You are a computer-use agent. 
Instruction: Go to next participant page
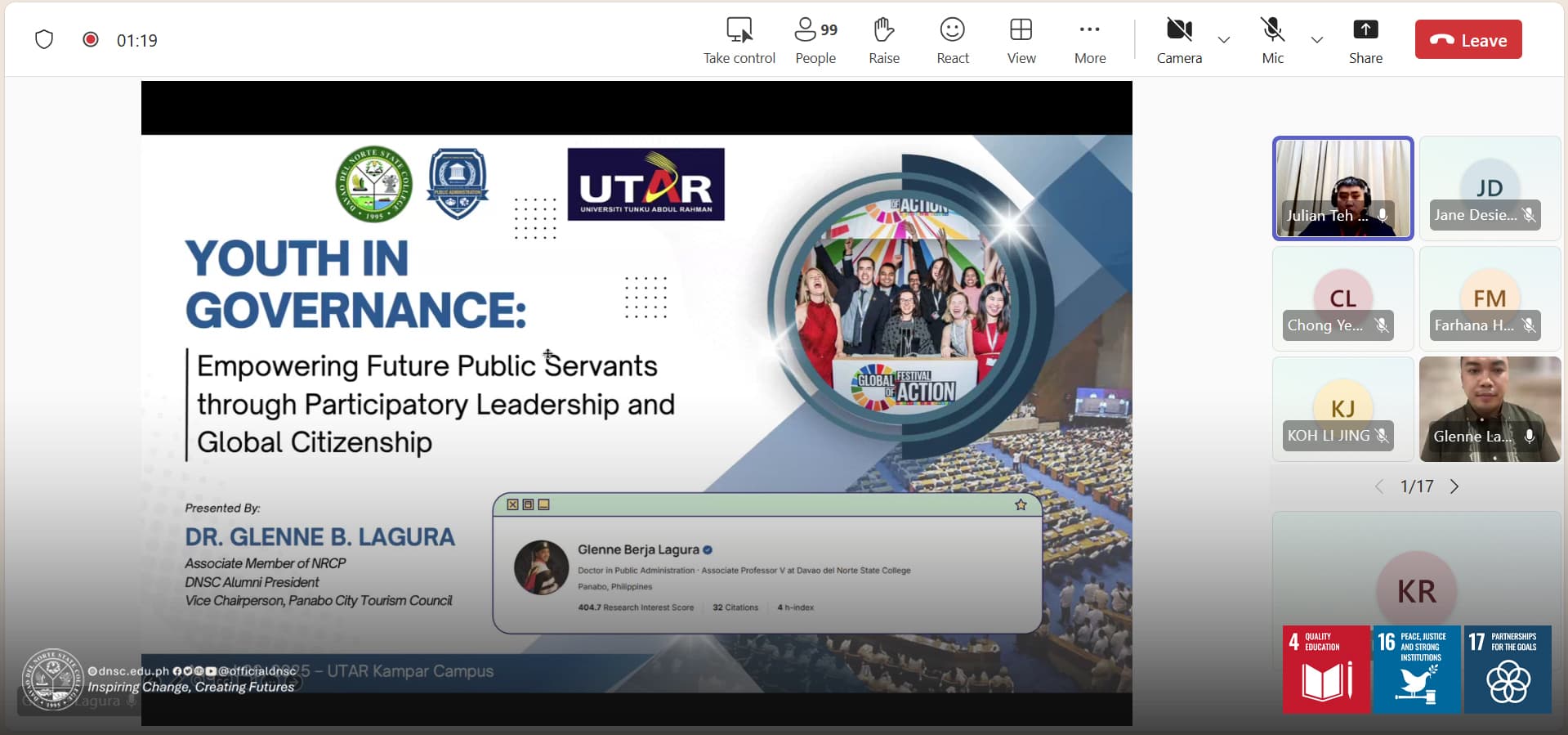1454,486
